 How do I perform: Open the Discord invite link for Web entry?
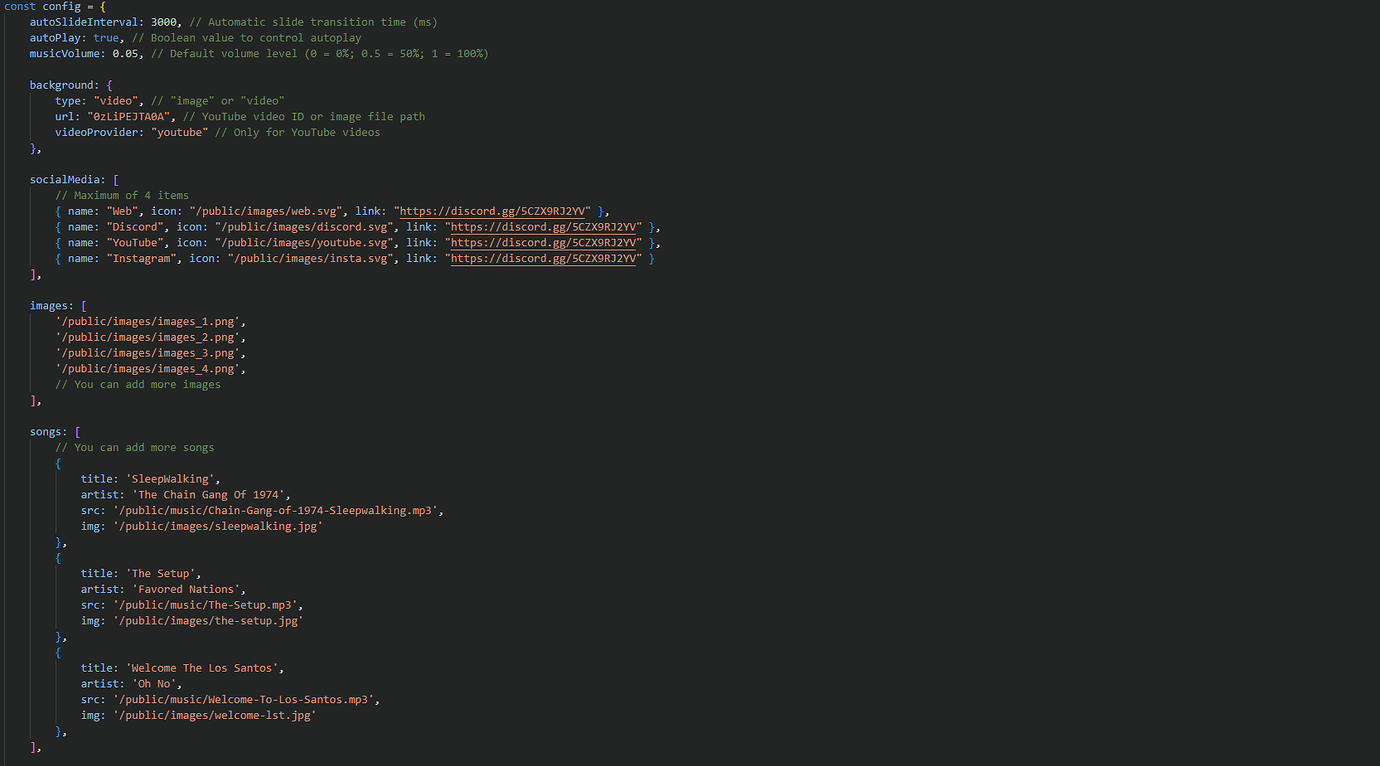click(494, 211)
